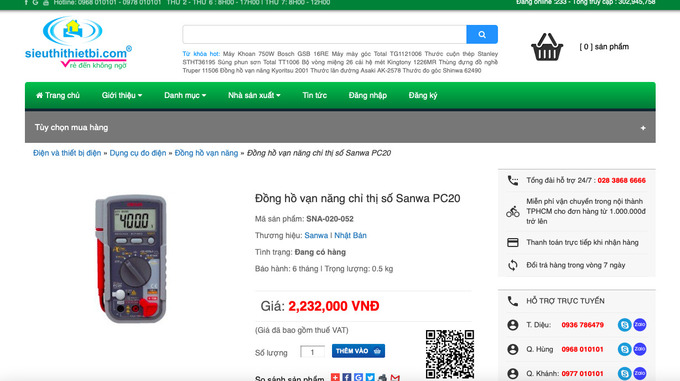Click the HỖ TRỢ TRỰC TUYẾN phone icon
The image size is (680, 381).
(x=513, y=301)
